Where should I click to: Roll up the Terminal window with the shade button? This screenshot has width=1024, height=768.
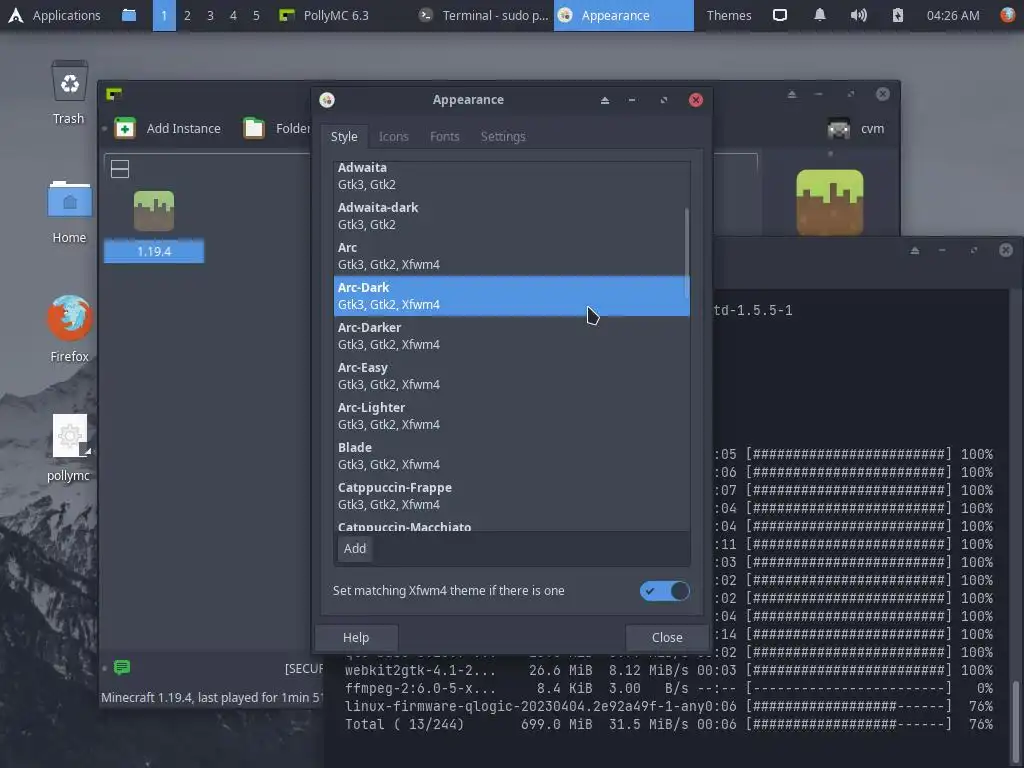coord(914,250)
